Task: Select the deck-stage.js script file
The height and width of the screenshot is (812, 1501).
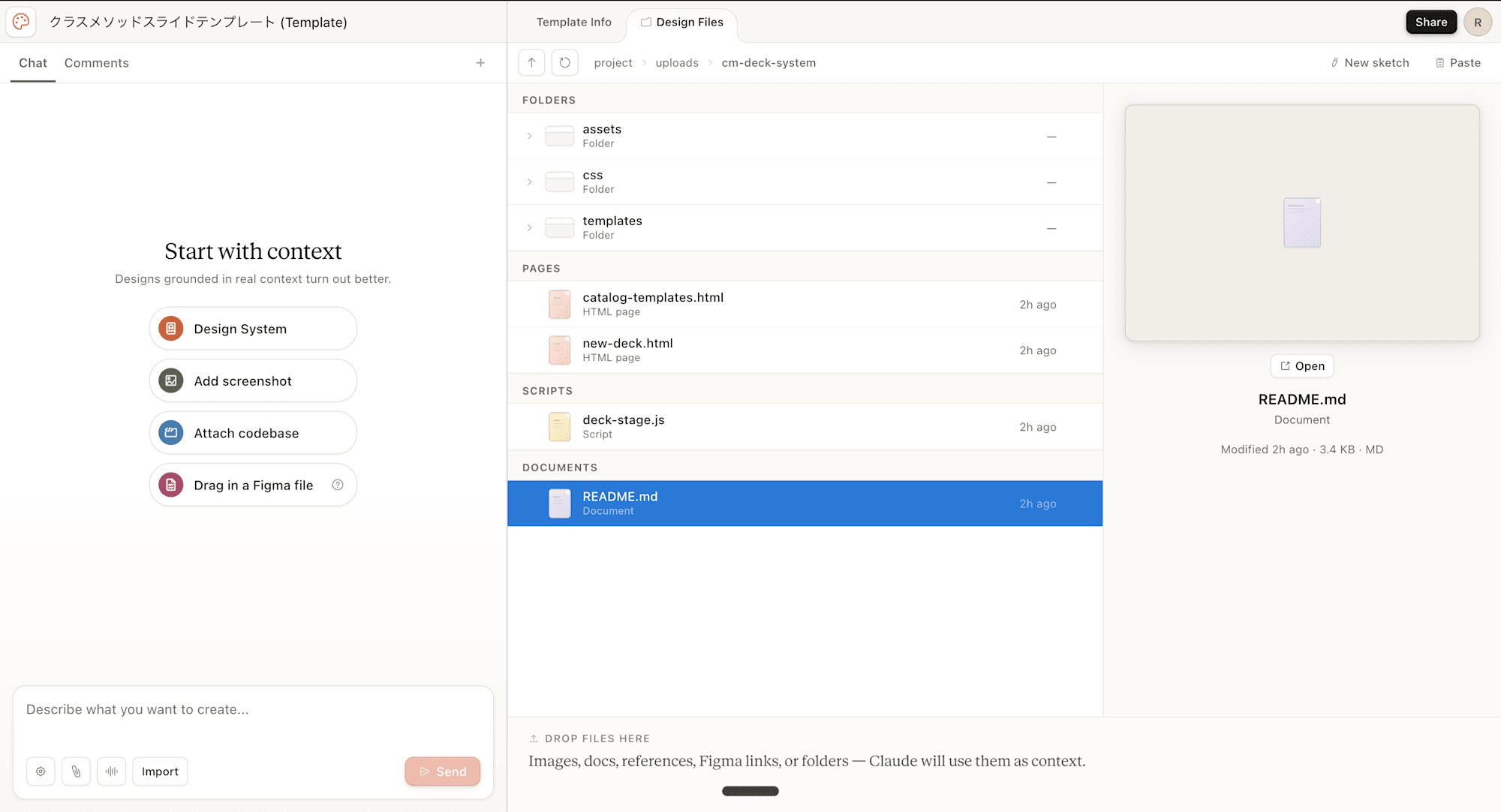Action: [x=623, y=426]
